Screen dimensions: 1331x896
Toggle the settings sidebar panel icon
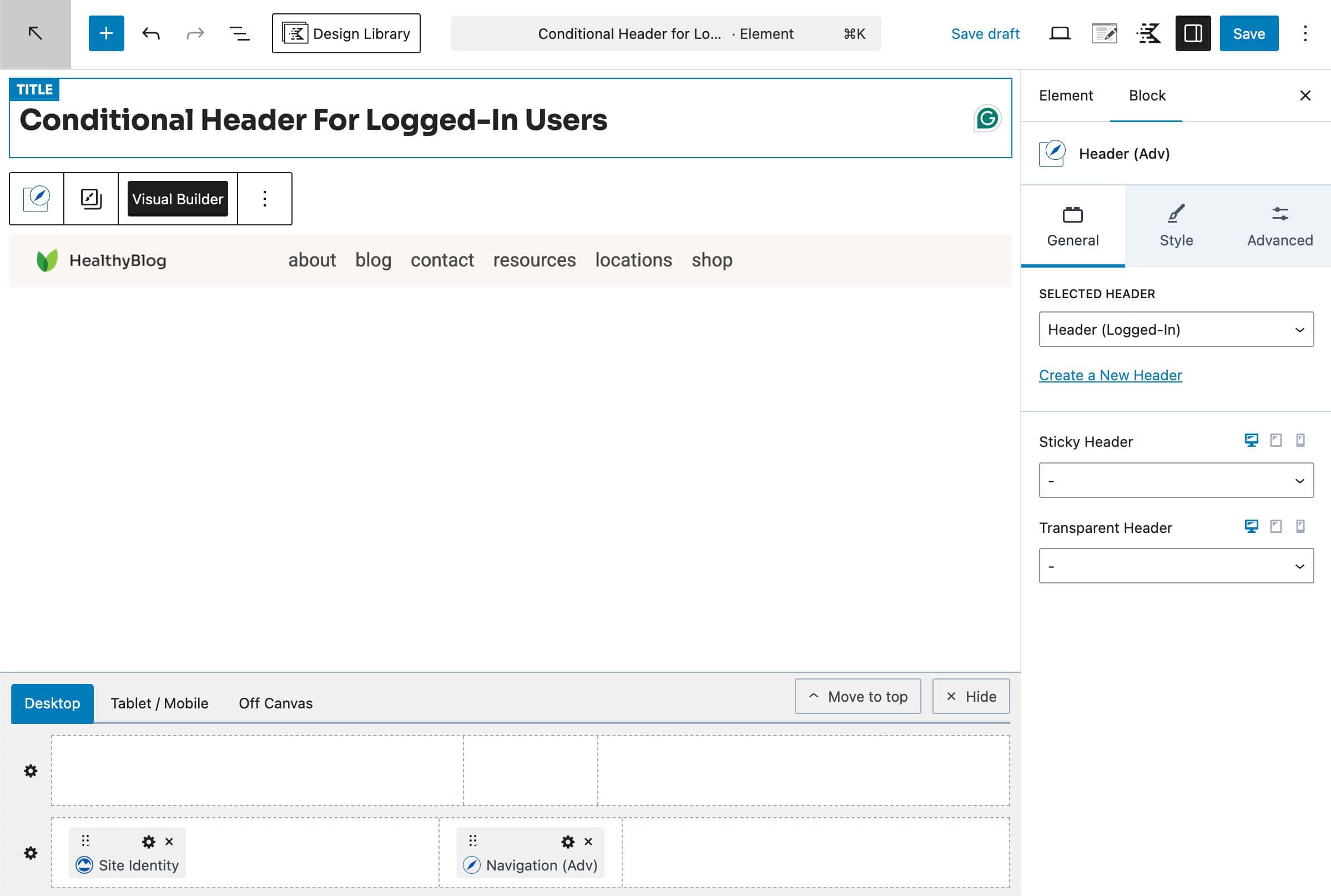1193,33
